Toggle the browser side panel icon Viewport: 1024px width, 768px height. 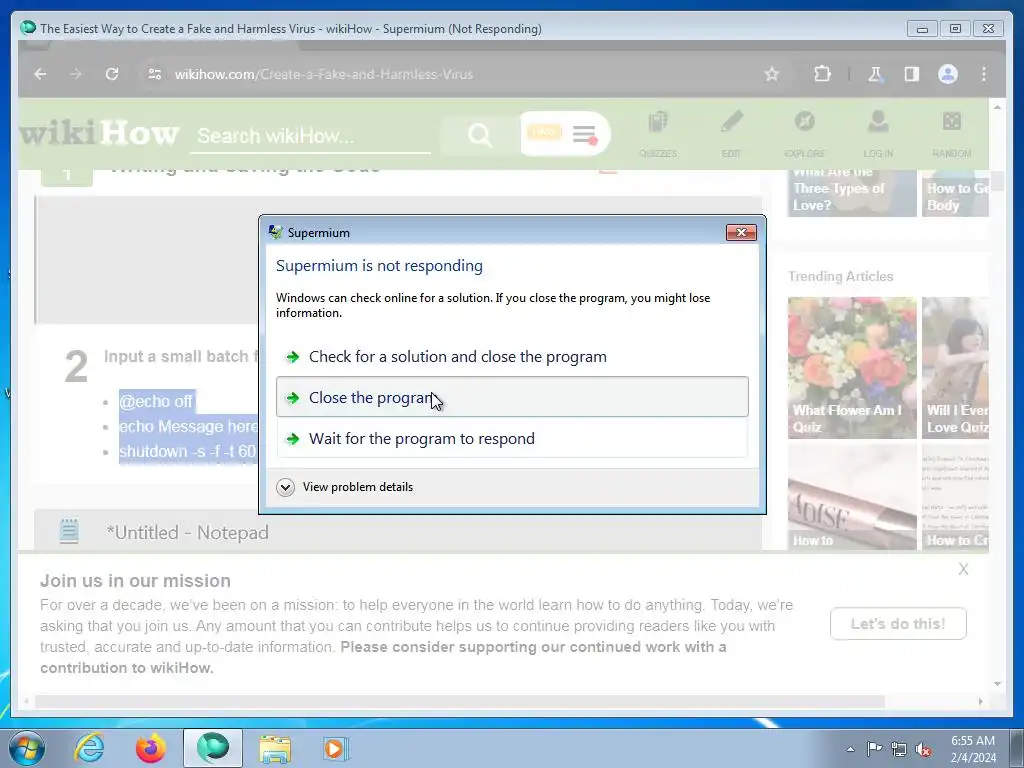click(x=912, y=74)
